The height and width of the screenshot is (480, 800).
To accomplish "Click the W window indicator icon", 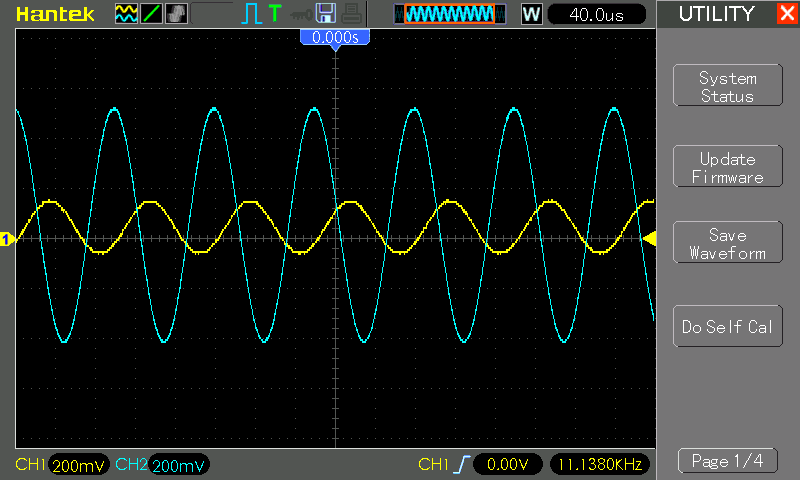I will point(531,14).
